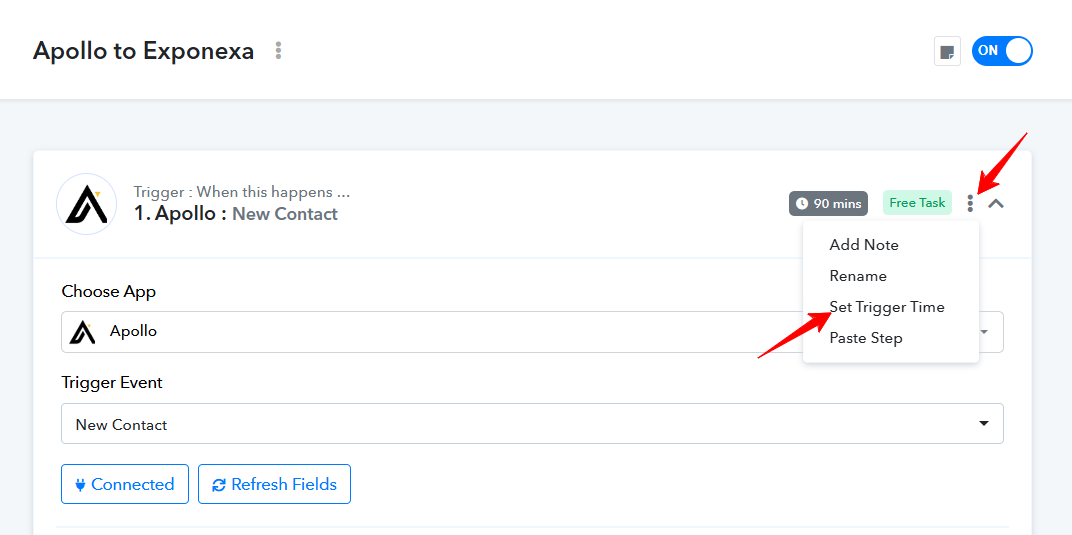This screenshot has height=535, width=1072.
Task: Open the workflow notes icon beside ON switch
Action: (x=947, y=51)
